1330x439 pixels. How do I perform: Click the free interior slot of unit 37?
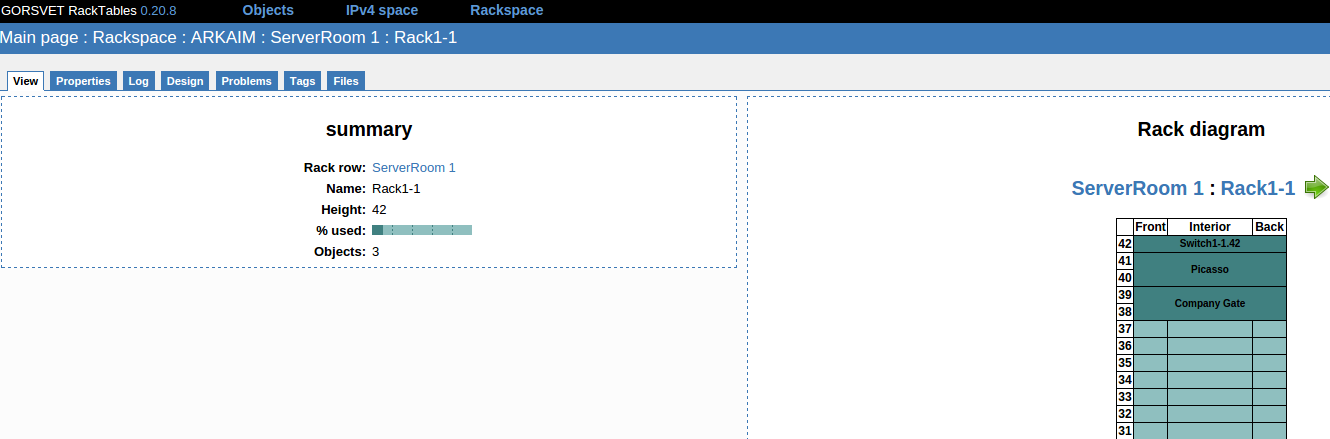tap(1210, 329)
